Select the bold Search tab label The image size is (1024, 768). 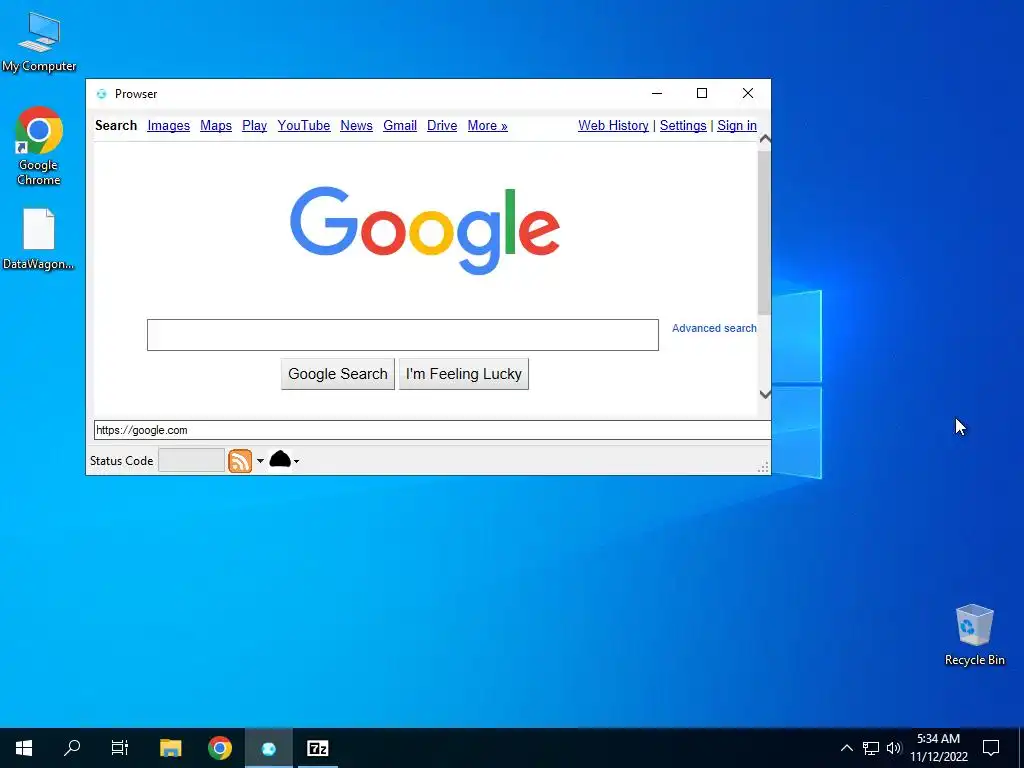coord(116,125)
